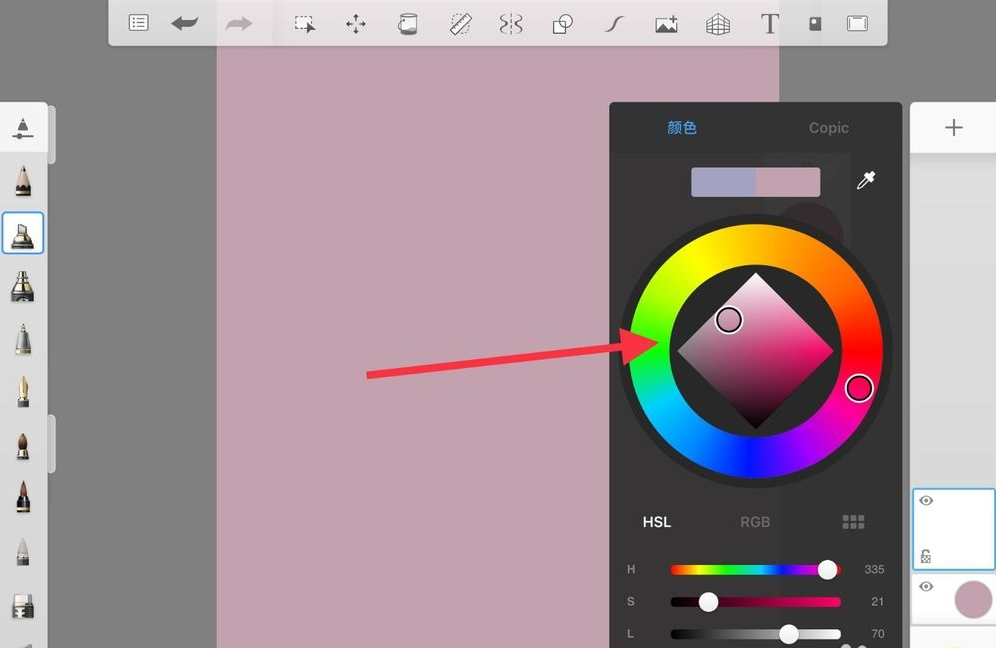Toggle visibility of the top layer
The width and height of the screenshot is (996, 648).
tap(926, 501)
